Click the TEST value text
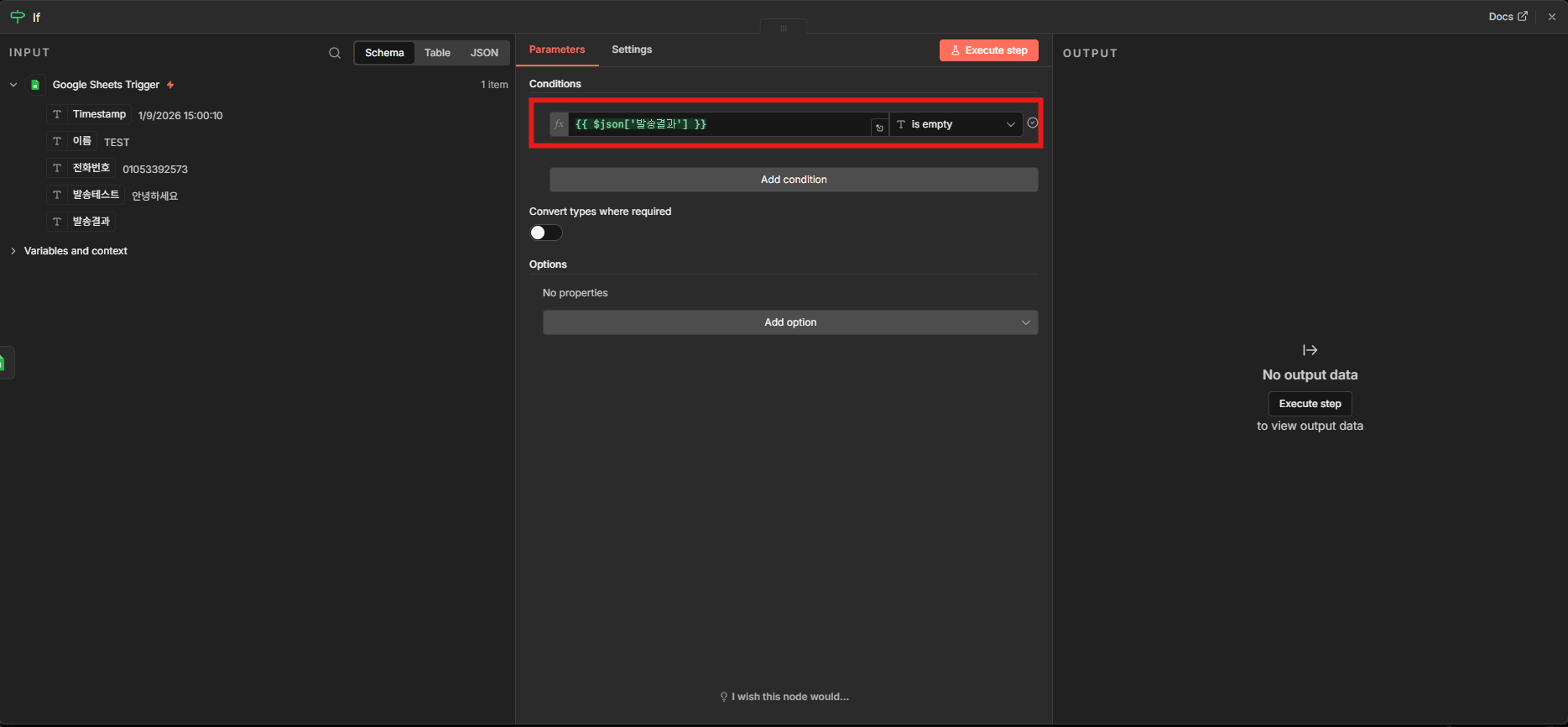1568x727 pixels. pos(117,143)
